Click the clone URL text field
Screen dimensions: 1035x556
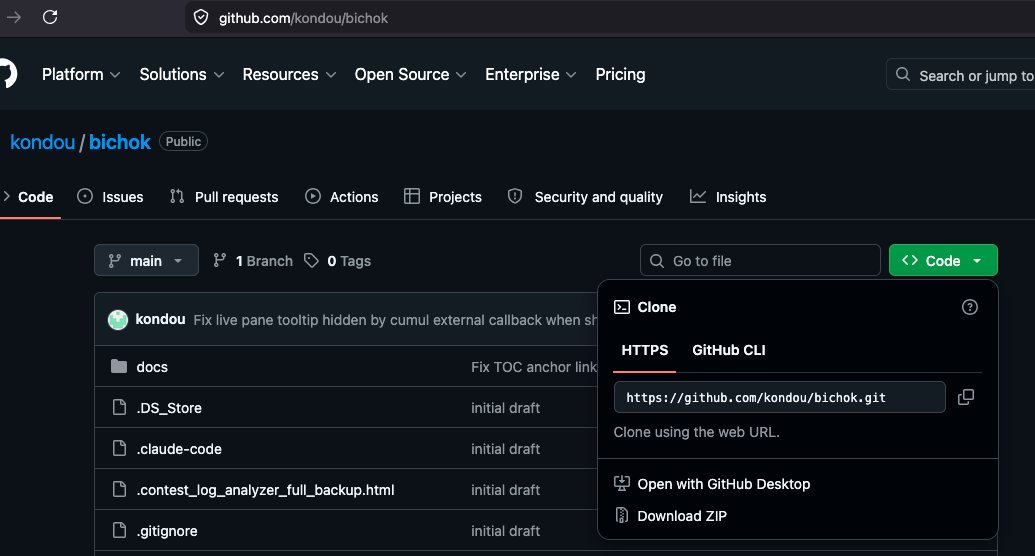click(x=780, y=398)
